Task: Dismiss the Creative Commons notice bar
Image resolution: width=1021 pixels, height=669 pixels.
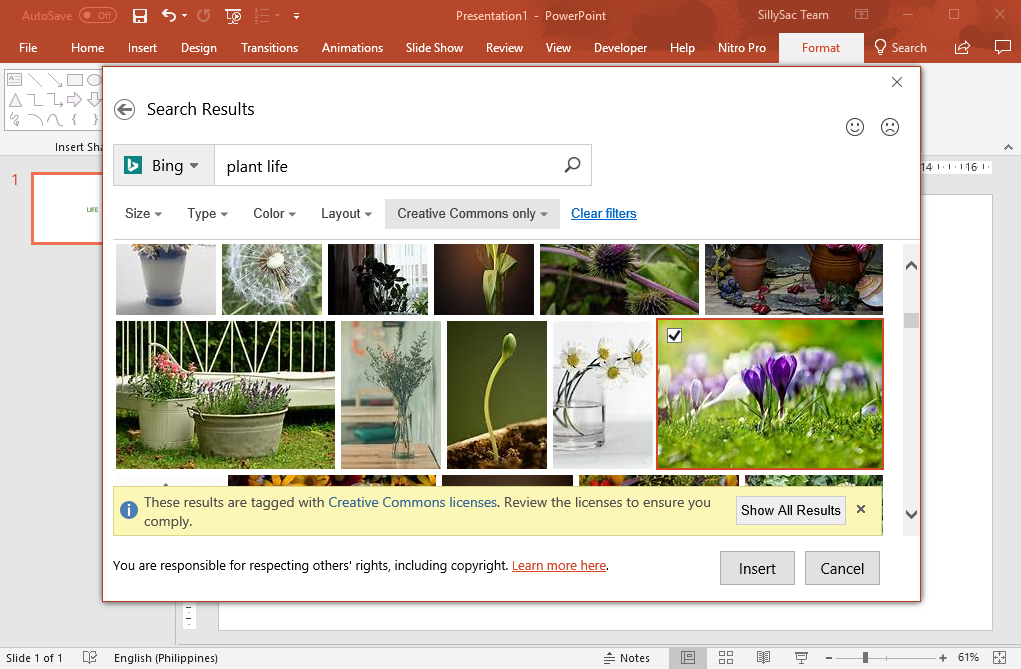Action: (x=861, y=510)
